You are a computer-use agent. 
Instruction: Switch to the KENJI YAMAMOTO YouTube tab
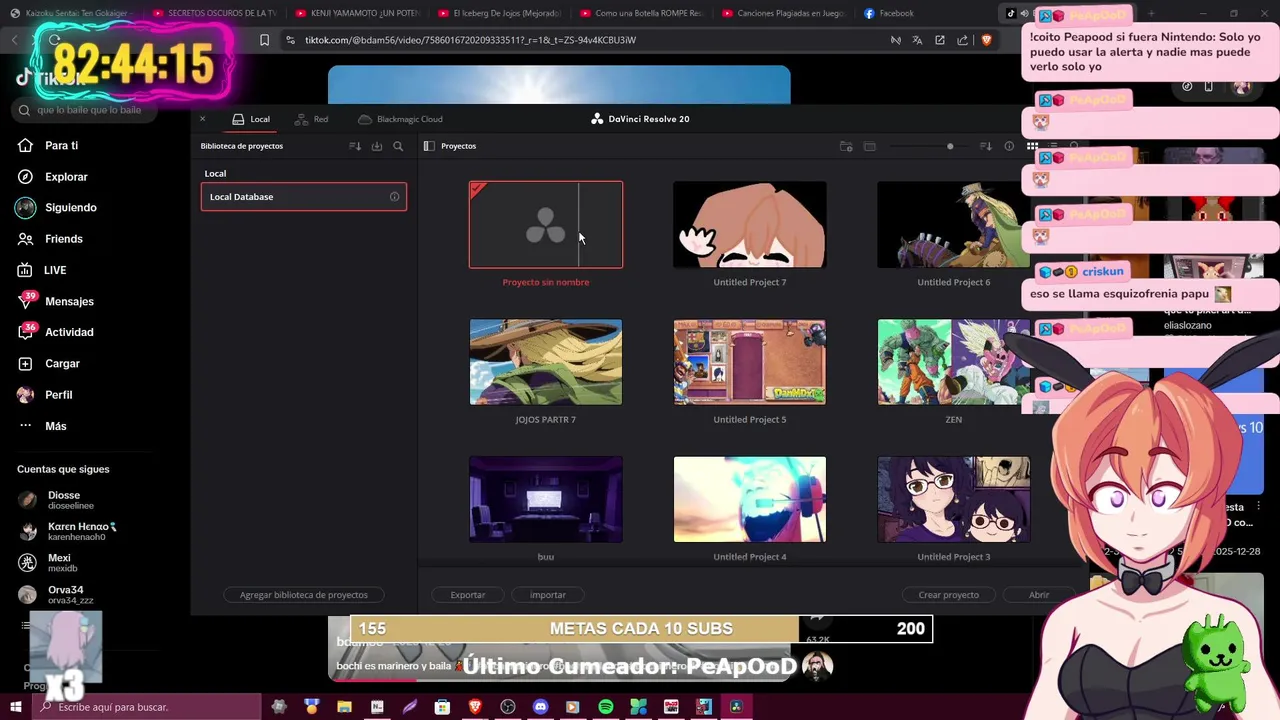click(356, 13)
